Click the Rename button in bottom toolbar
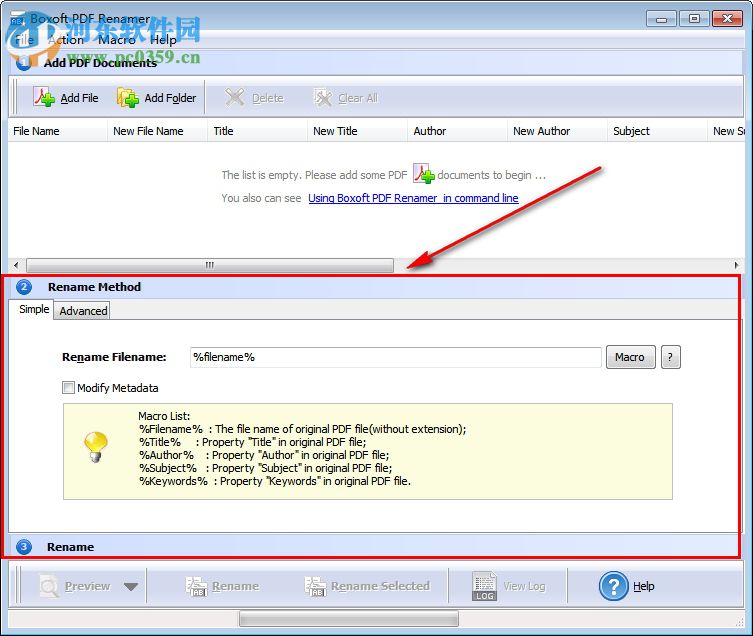The width and height of the screenshot is (753, 636). pos(222,586)
